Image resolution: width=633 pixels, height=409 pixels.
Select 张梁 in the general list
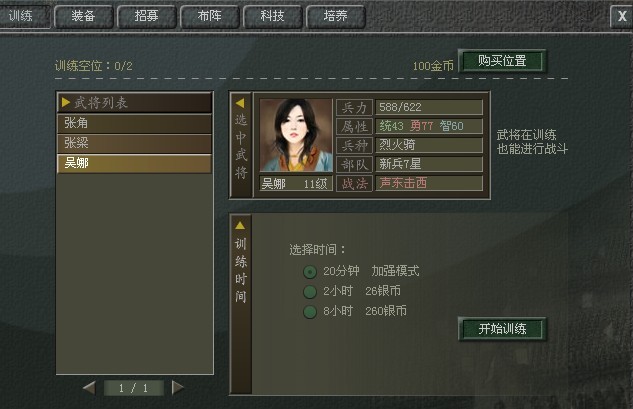(134, 143)
